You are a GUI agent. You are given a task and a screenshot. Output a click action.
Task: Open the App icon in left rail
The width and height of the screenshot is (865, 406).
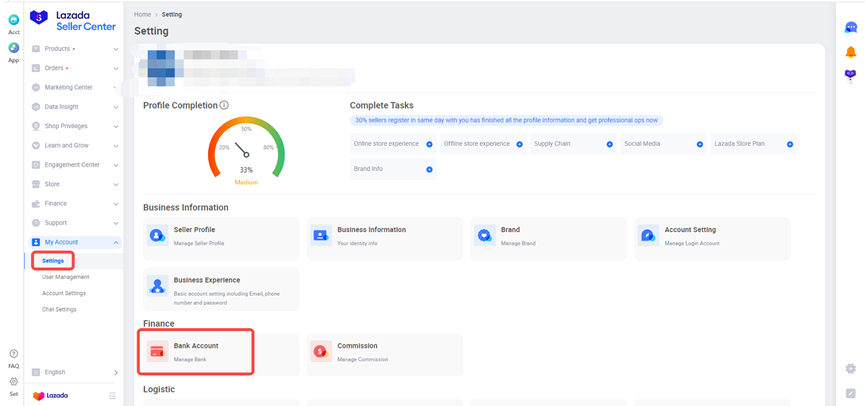click(x=14, y=48)
